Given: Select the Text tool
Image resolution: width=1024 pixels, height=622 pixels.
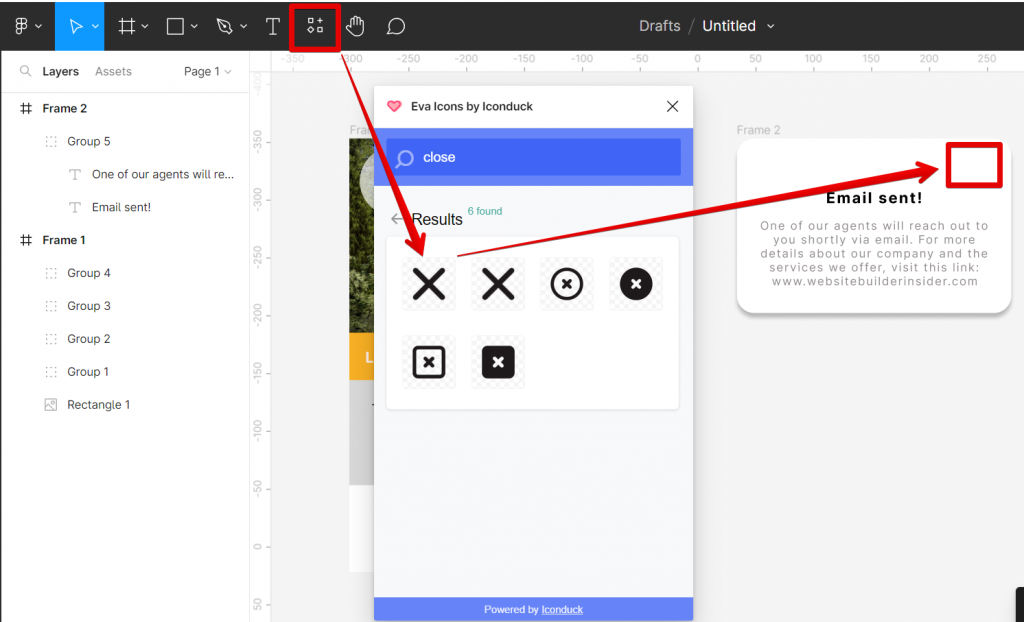Looking at the screenshot, I should tap(272, 26).
